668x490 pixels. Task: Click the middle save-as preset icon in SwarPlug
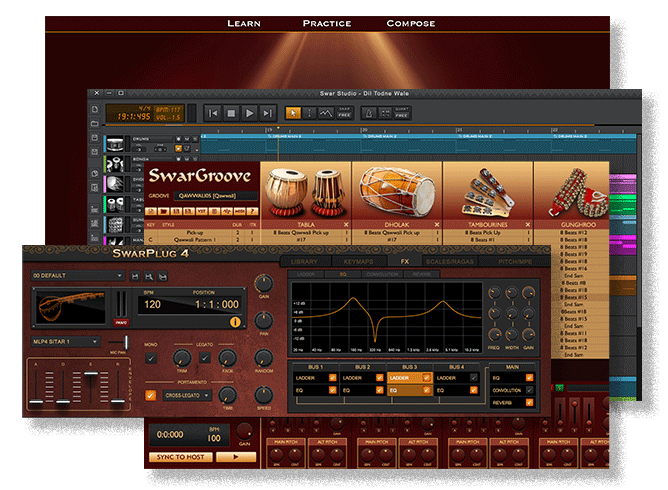pos(149,277)
